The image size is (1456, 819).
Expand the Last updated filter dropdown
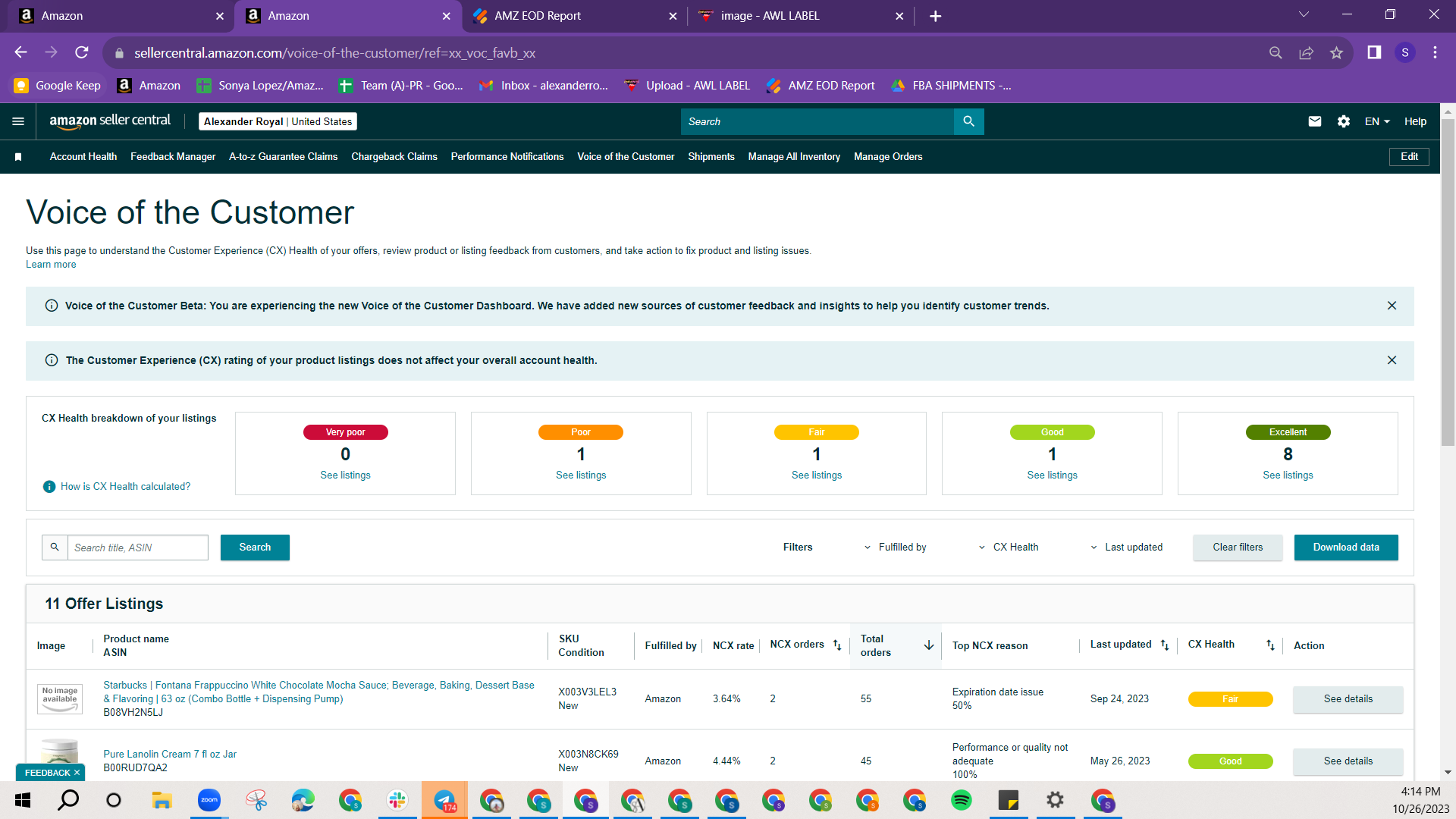(1126, 548)
